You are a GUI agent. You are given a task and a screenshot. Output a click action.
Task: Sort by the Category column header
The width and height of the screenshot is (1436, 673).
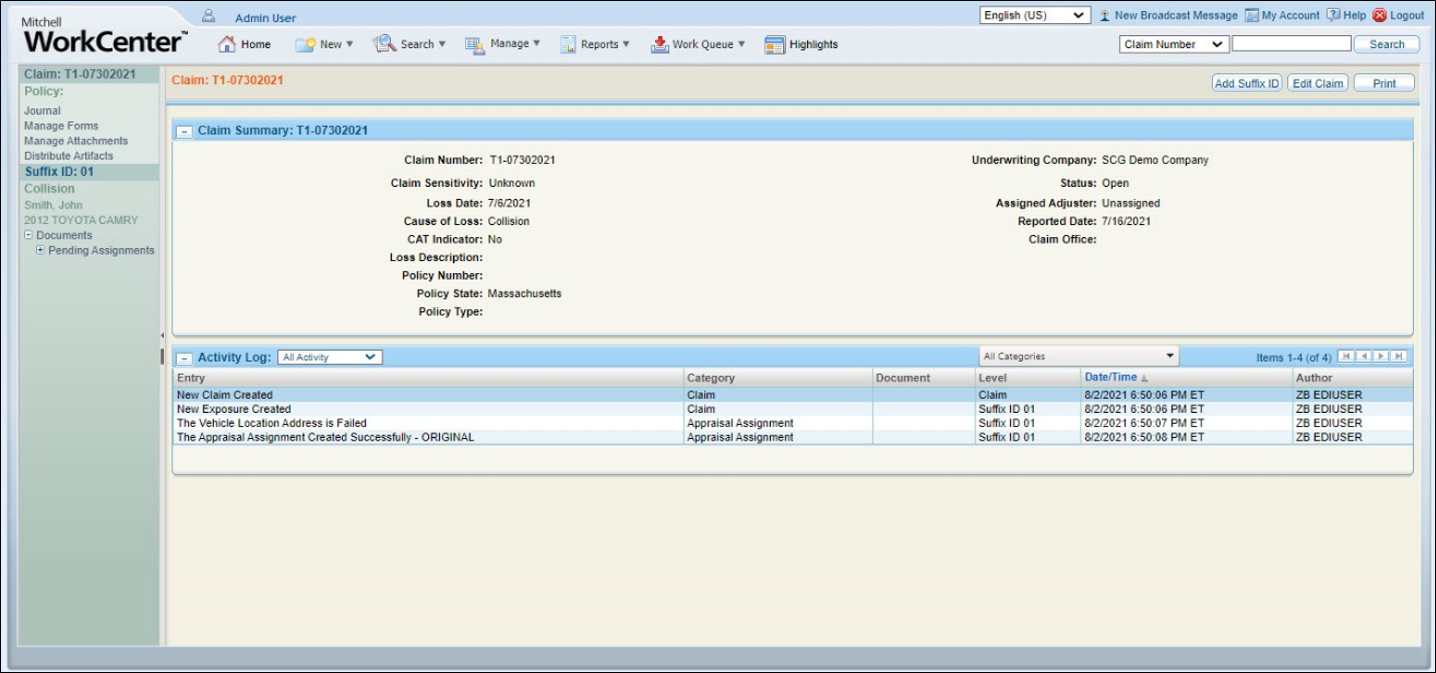point(778,378)
